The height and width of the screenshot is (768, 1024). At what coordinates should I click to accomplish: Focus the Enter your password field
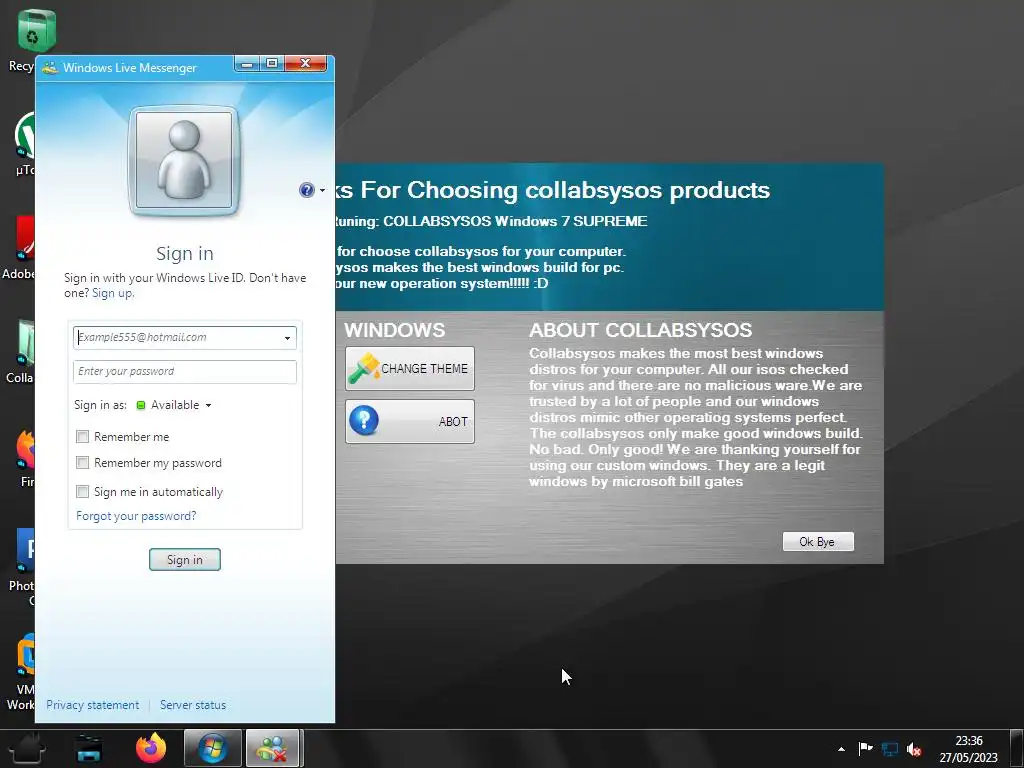(185, 372)
